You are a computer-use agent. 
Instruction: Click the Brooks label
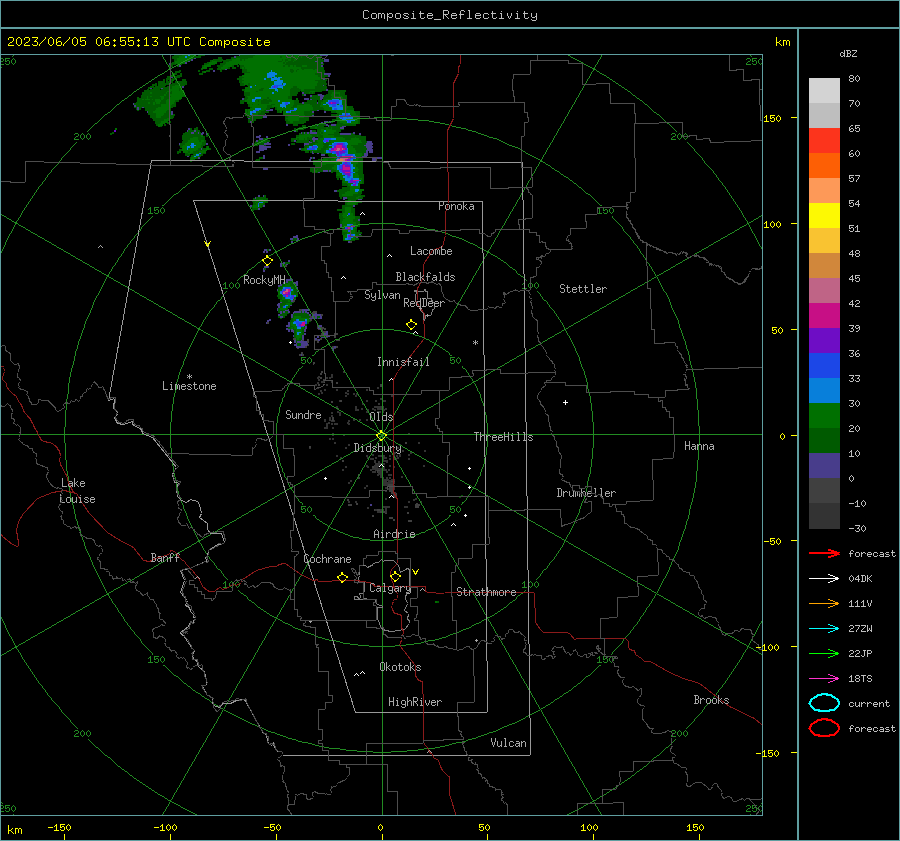click(x=711, y=700)
